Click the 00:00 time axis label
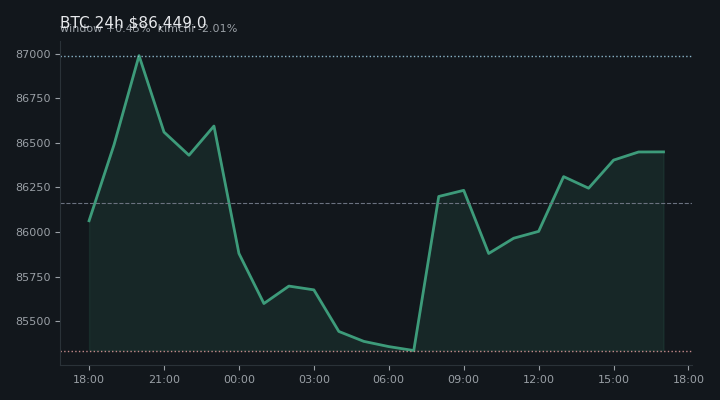This screenshot has height=400, width=720. pos(239,379)
